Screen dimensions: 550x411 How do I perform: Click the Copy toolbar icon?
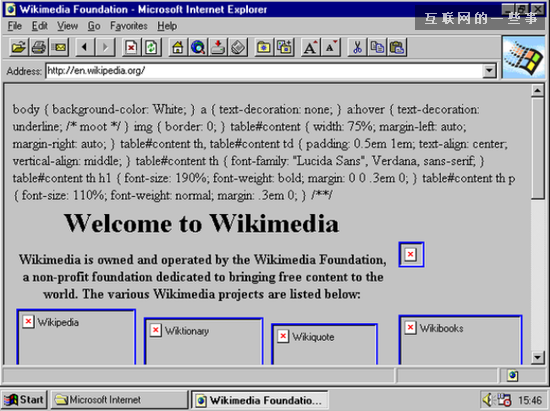click(377, 47)
